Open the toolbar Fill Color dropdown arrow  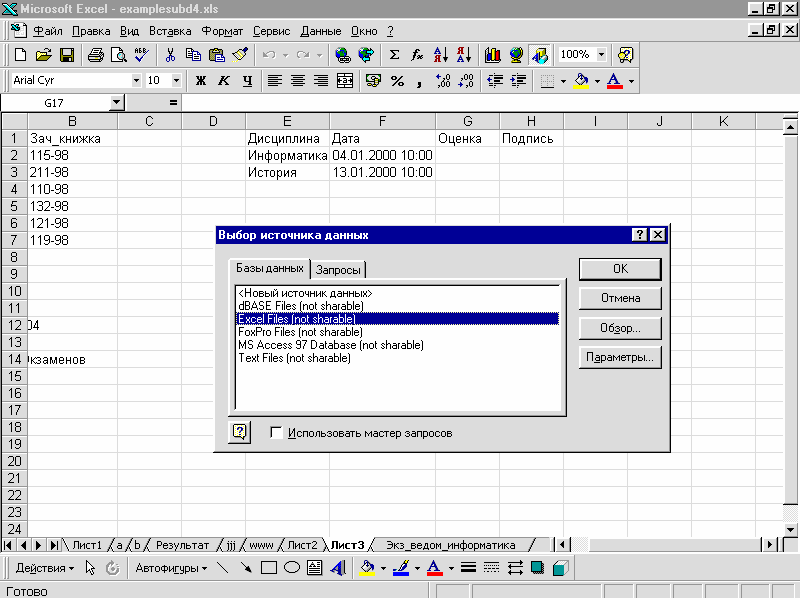pyautogui.click(x=597, y=81)
